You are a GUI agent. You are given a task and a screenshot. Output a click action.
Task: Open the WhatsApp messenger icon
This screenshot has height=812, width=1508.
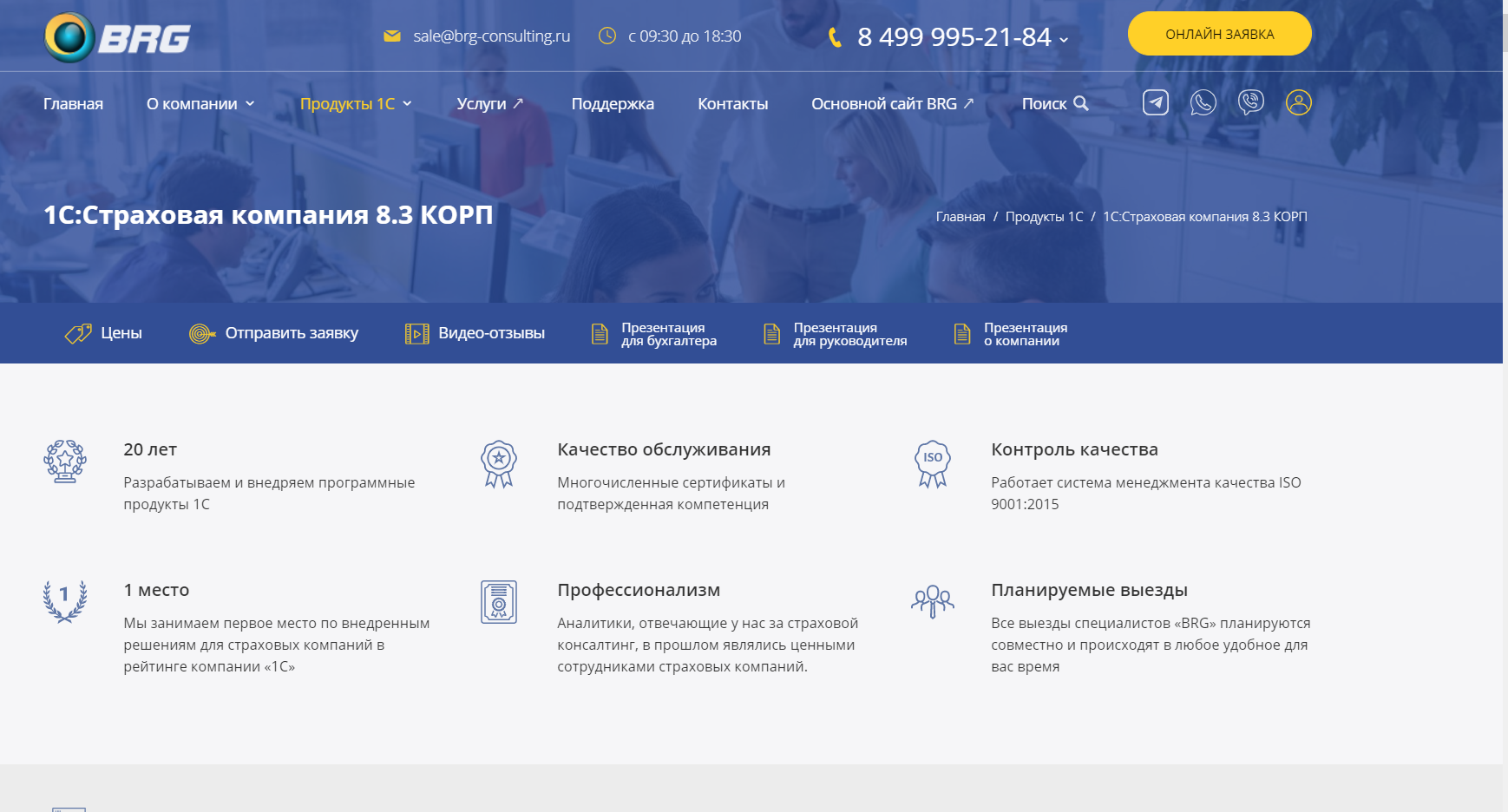tap(1203, 102)
